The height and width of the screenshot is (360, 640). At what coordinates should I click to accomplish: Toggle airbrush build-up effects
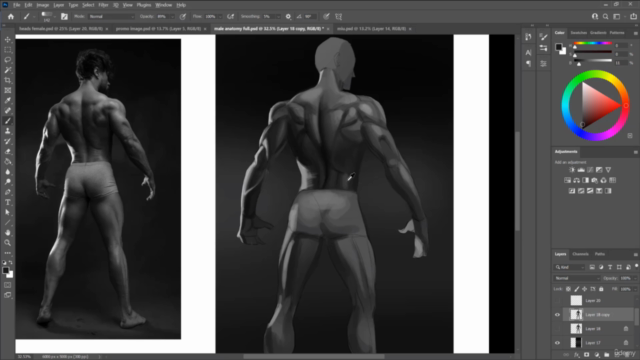tap(231, 17)
